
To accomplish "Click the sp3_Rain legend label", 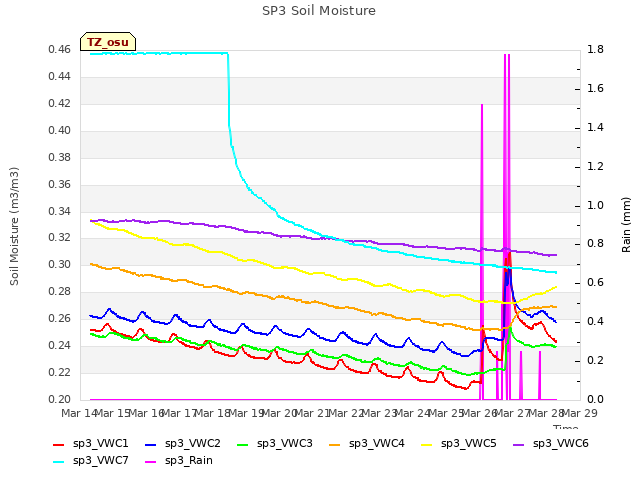I will coord(189,460).
